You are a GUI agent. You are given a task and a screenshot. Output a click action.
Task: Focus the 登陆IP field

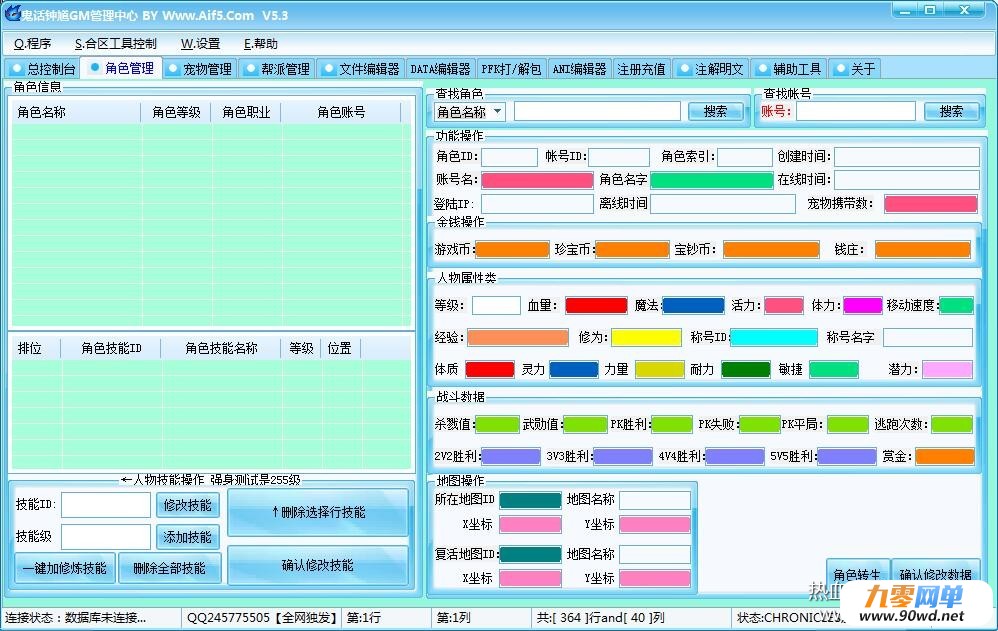click(537, 204)
